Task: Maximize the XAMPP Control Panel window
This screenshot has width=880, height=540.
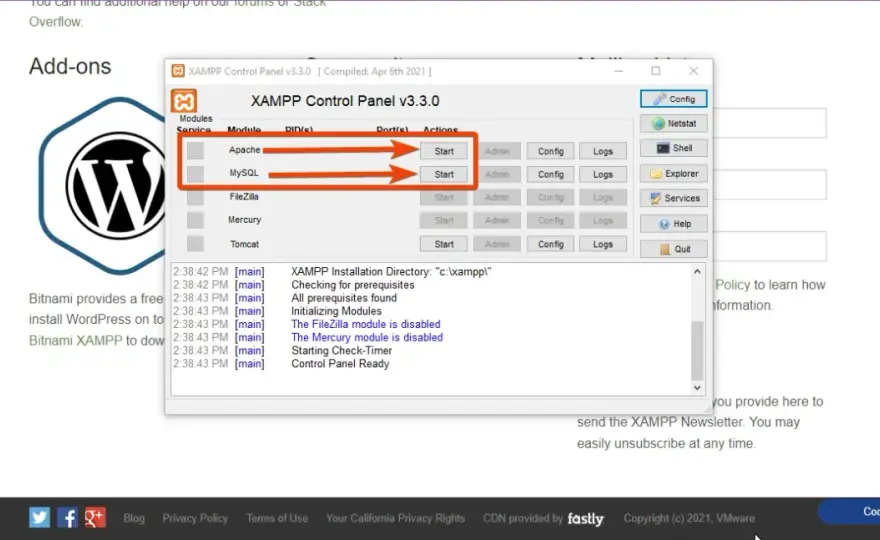Action: pyautogui.click(x=656, y=71)
